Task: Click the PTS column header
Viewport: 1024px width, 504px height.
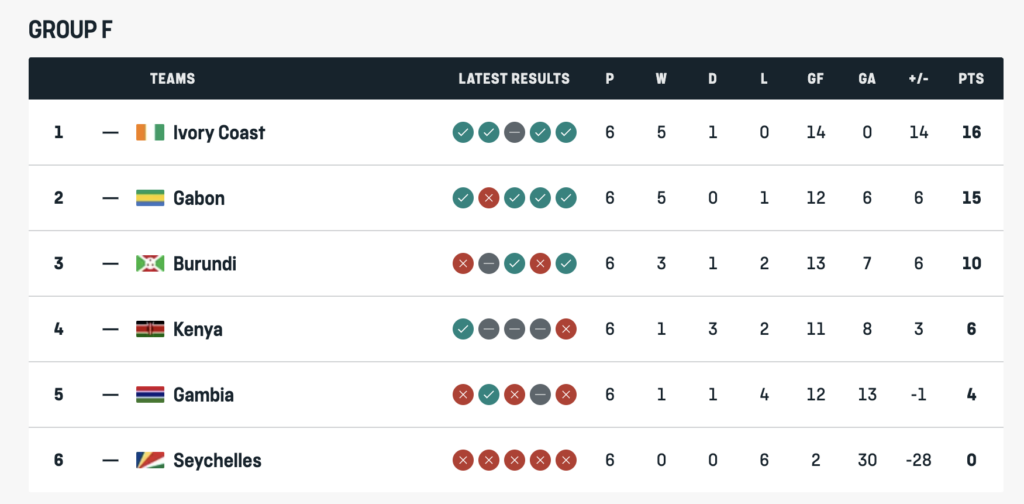Action: coord(970,79)
